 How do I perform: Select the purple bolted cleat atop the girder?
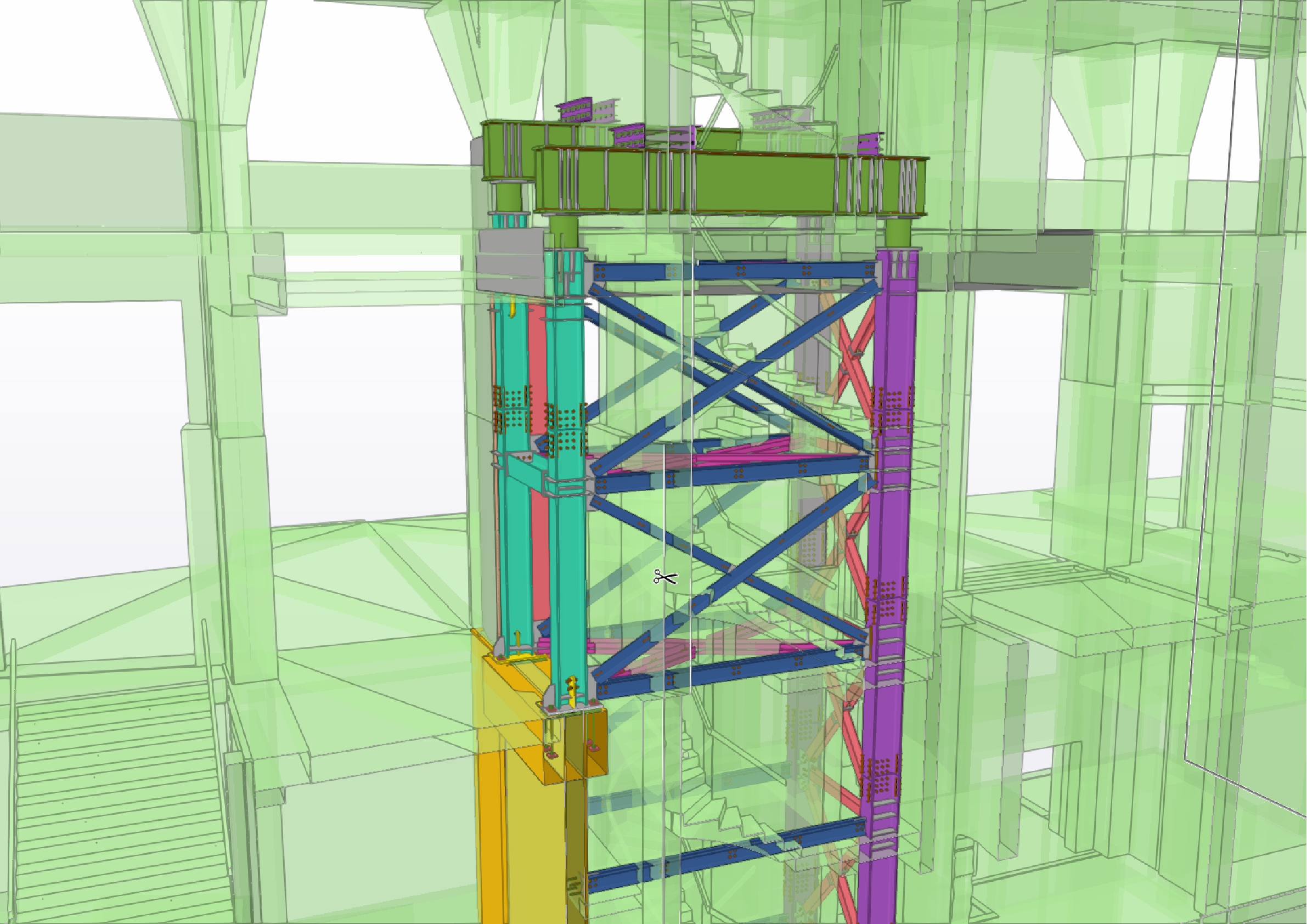[629, 137]
